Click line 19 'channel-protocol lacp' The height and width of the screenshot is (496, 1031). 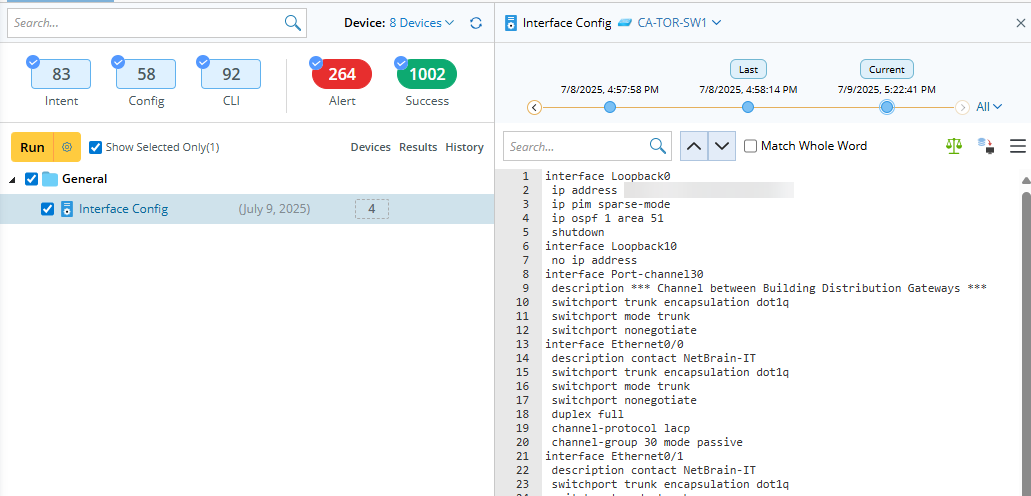[621, 428]
